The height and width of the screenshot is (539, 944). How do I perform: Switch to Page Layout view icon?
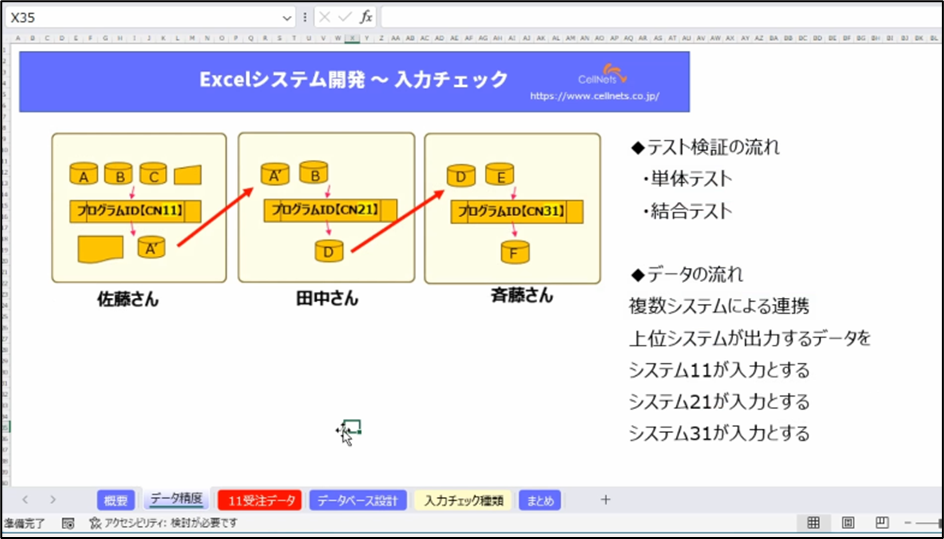tap(848, 523)
